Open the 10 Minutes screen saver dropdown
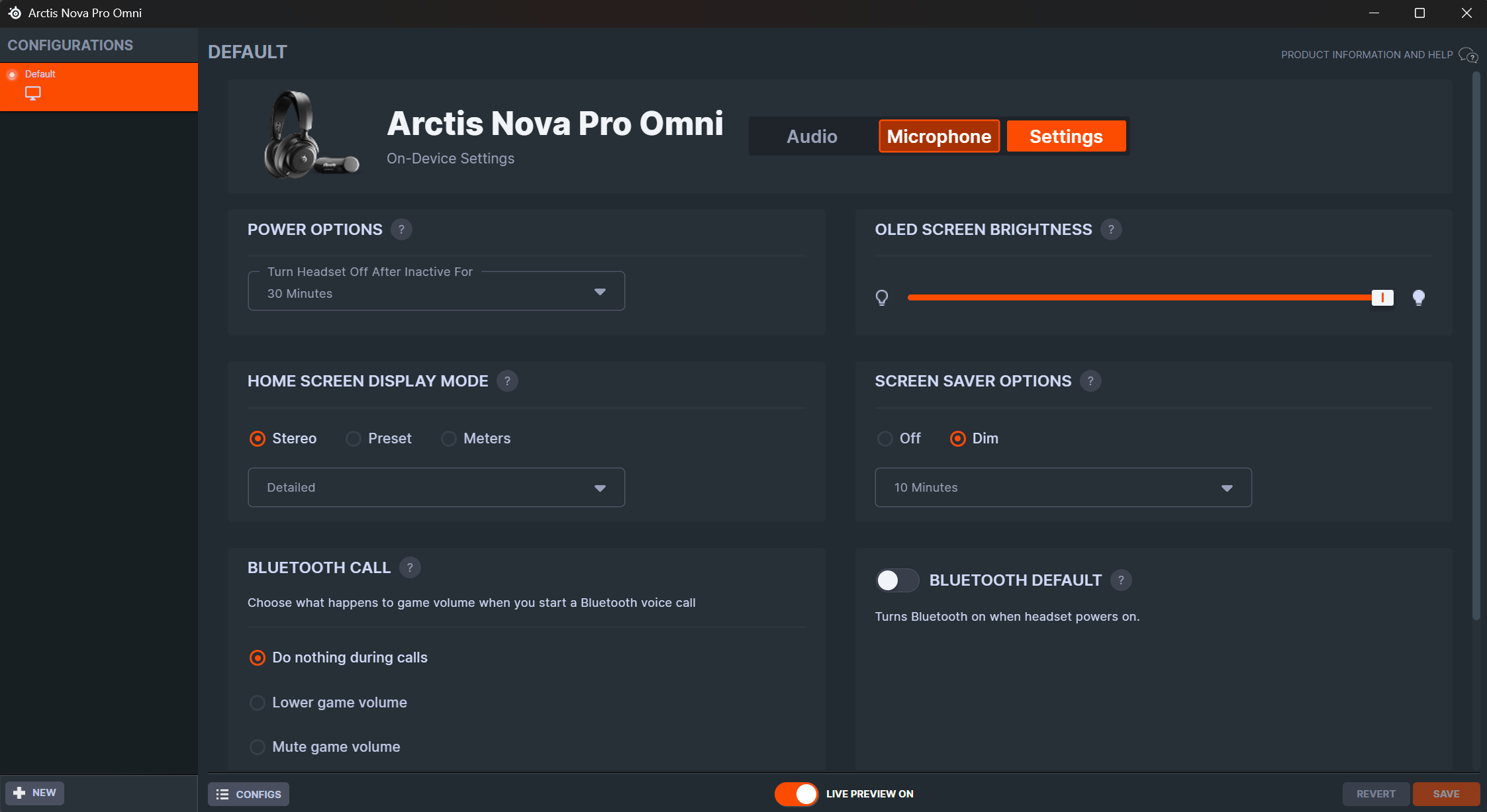Image resolution: width=1487 pixels, height=812 pixels. pos(1063,488)
